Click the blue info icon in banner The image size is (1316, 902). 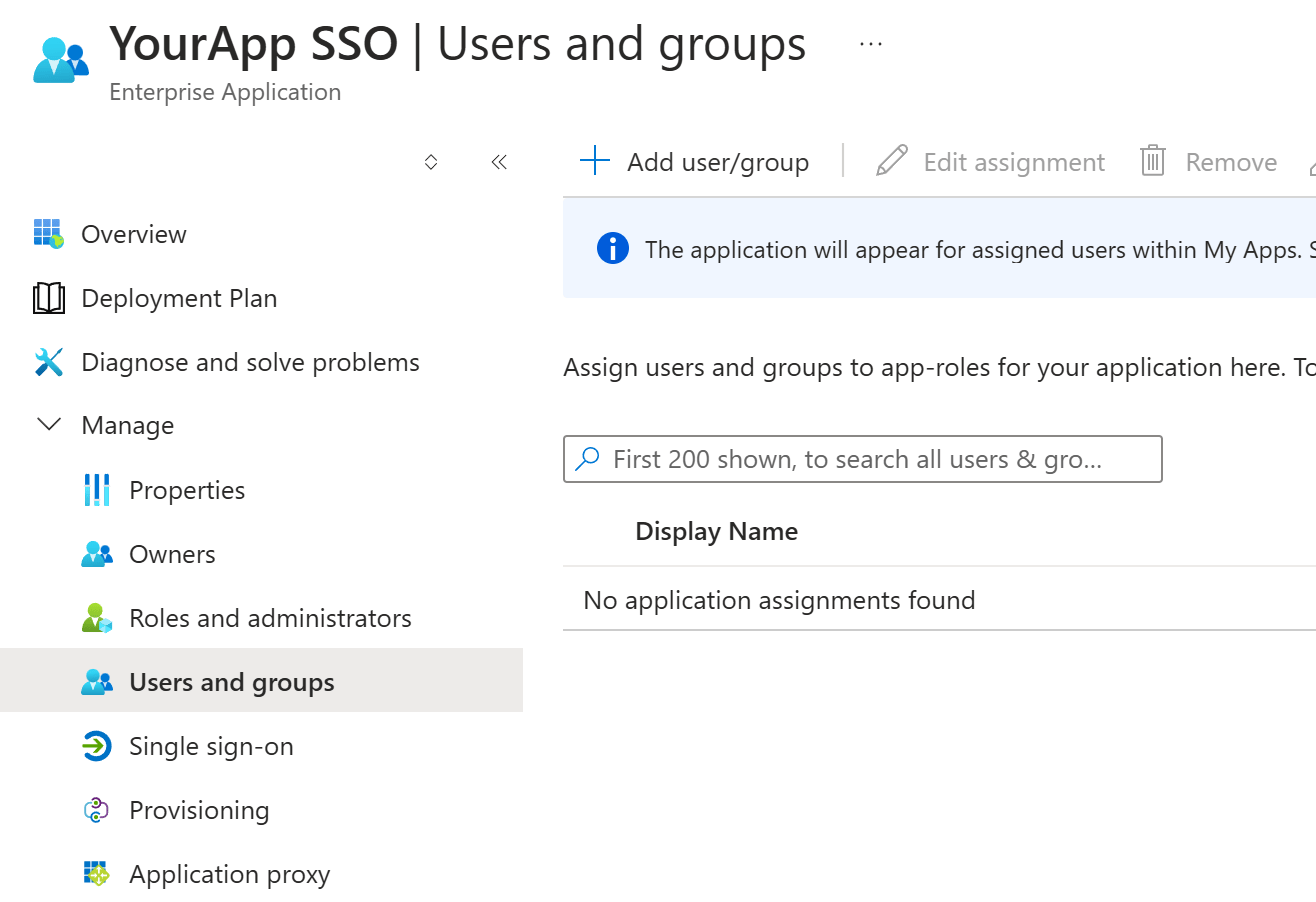(613, 248)
